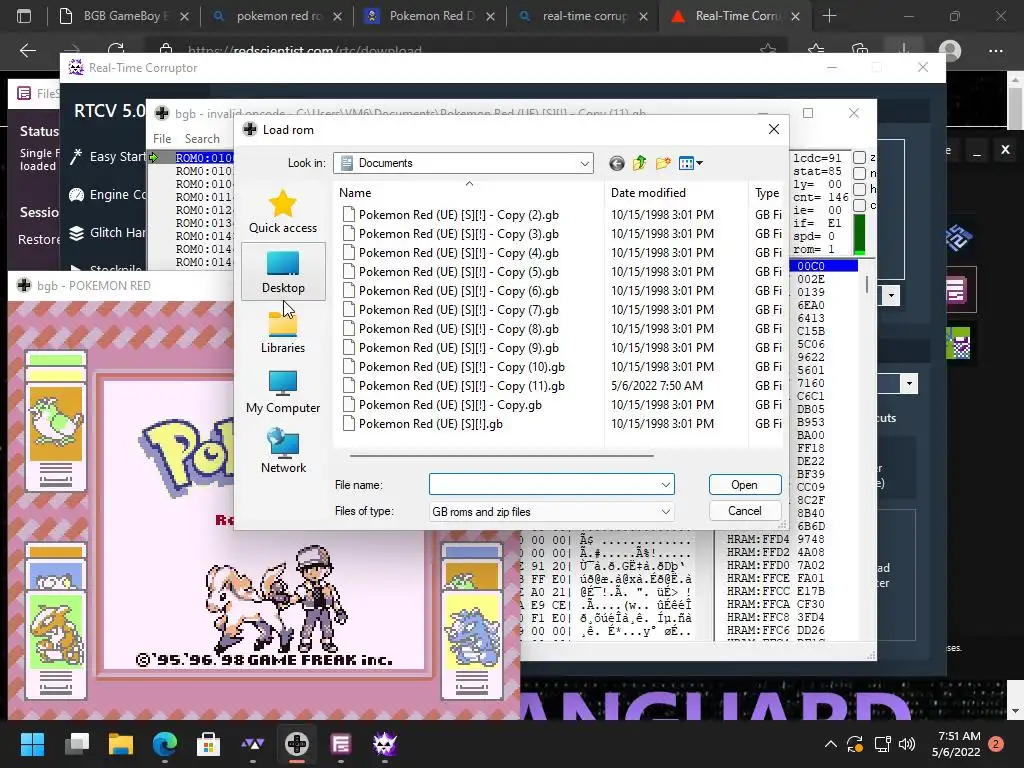Viewport: 1024px width, 768px height.
Task: Open Engine Config in RTCV sidebar
Action: pyautogui.click(x=109, y=195)
